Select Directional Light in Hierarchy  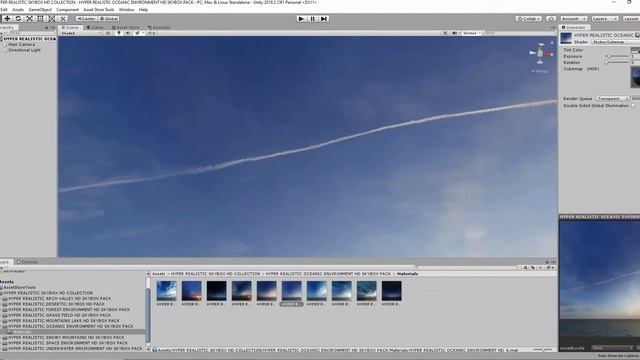(24, 50)
